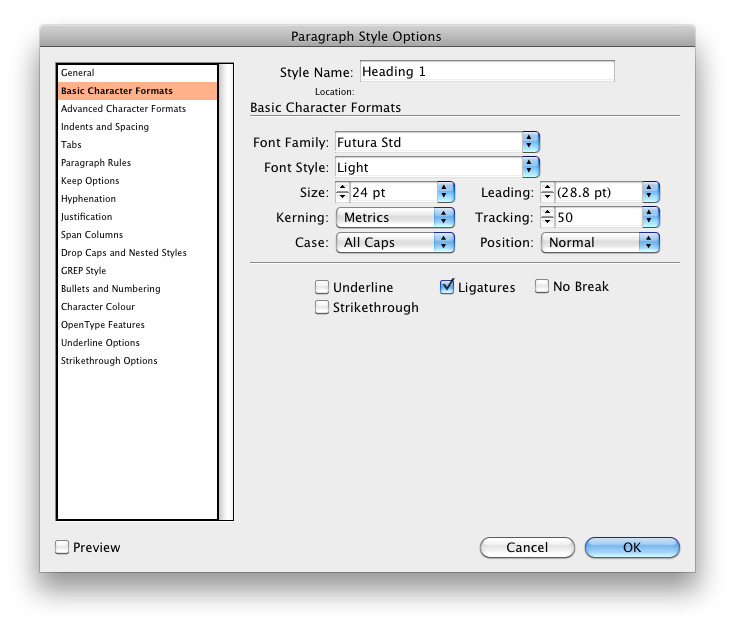Uncheck the Ligatures checkbox
735x627 pixels.
tap(448, 287)
